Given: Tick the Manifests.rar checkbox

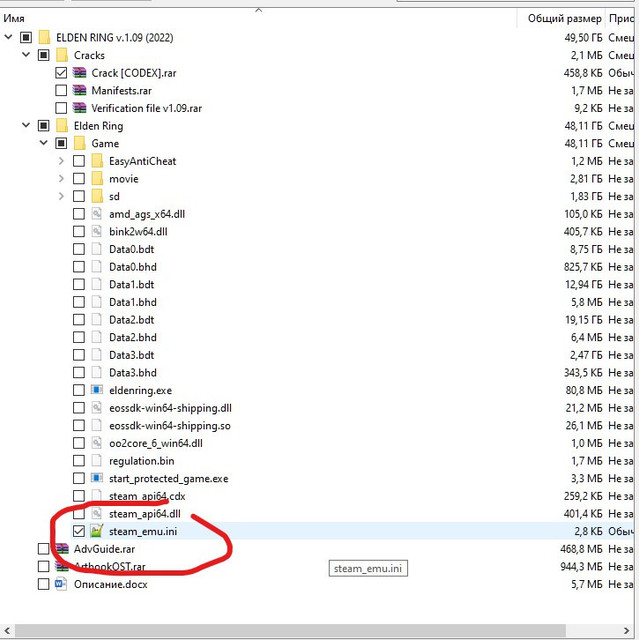Looking at the screenshot, I should [x=61, y=91].
